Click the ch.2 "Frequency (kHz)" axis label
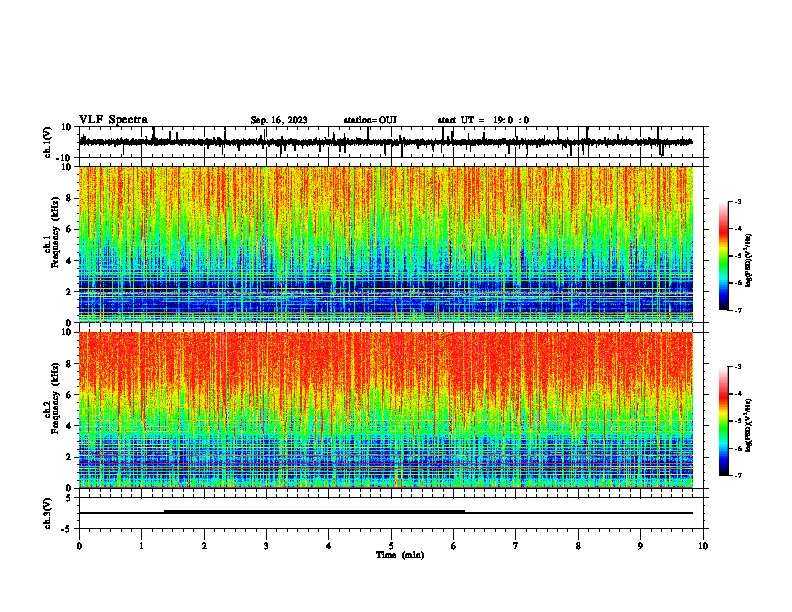Screen dimensions: 792x612 (x=55, y=398)
